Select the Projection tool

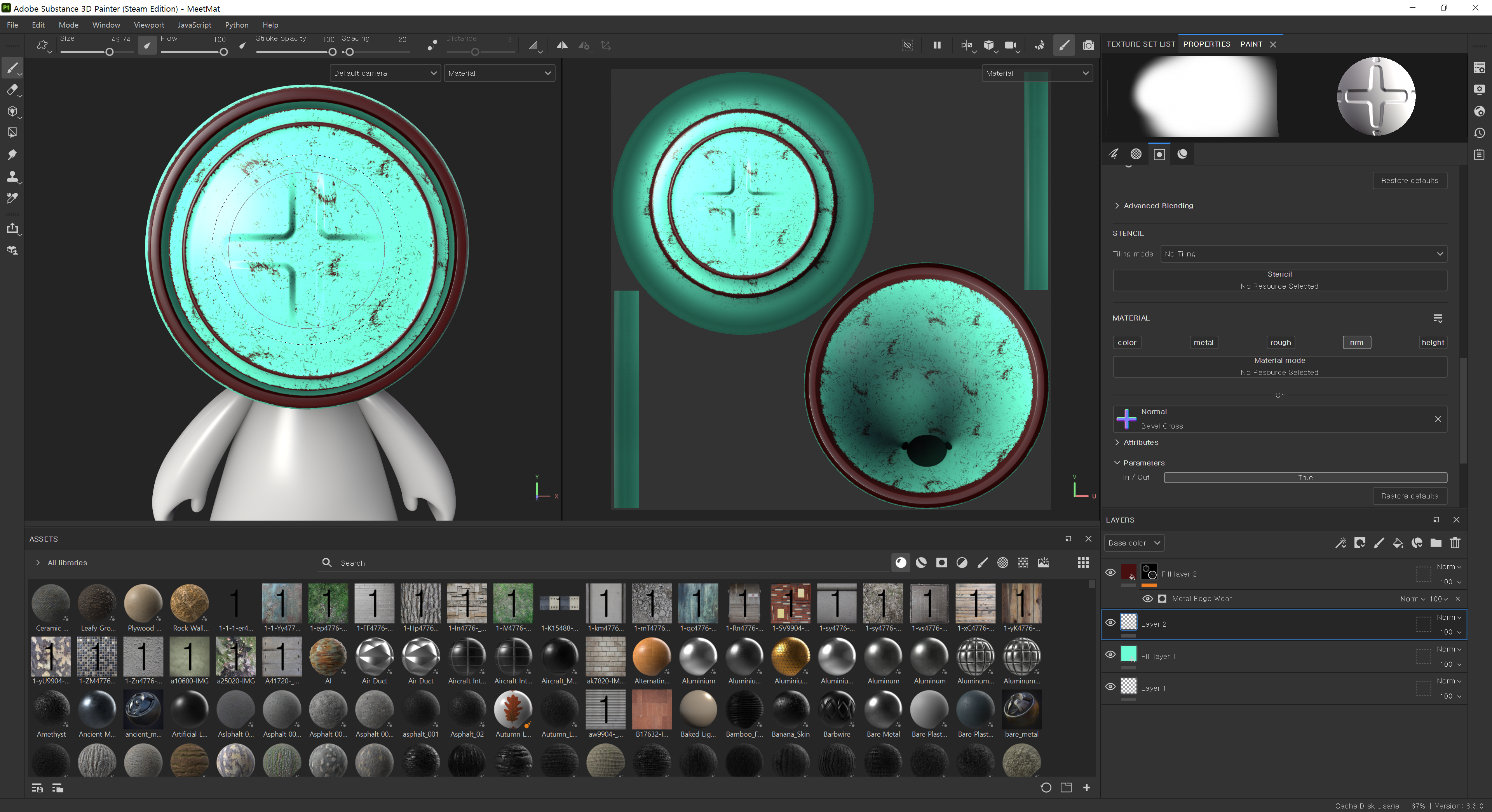click(x=12, y=111)
